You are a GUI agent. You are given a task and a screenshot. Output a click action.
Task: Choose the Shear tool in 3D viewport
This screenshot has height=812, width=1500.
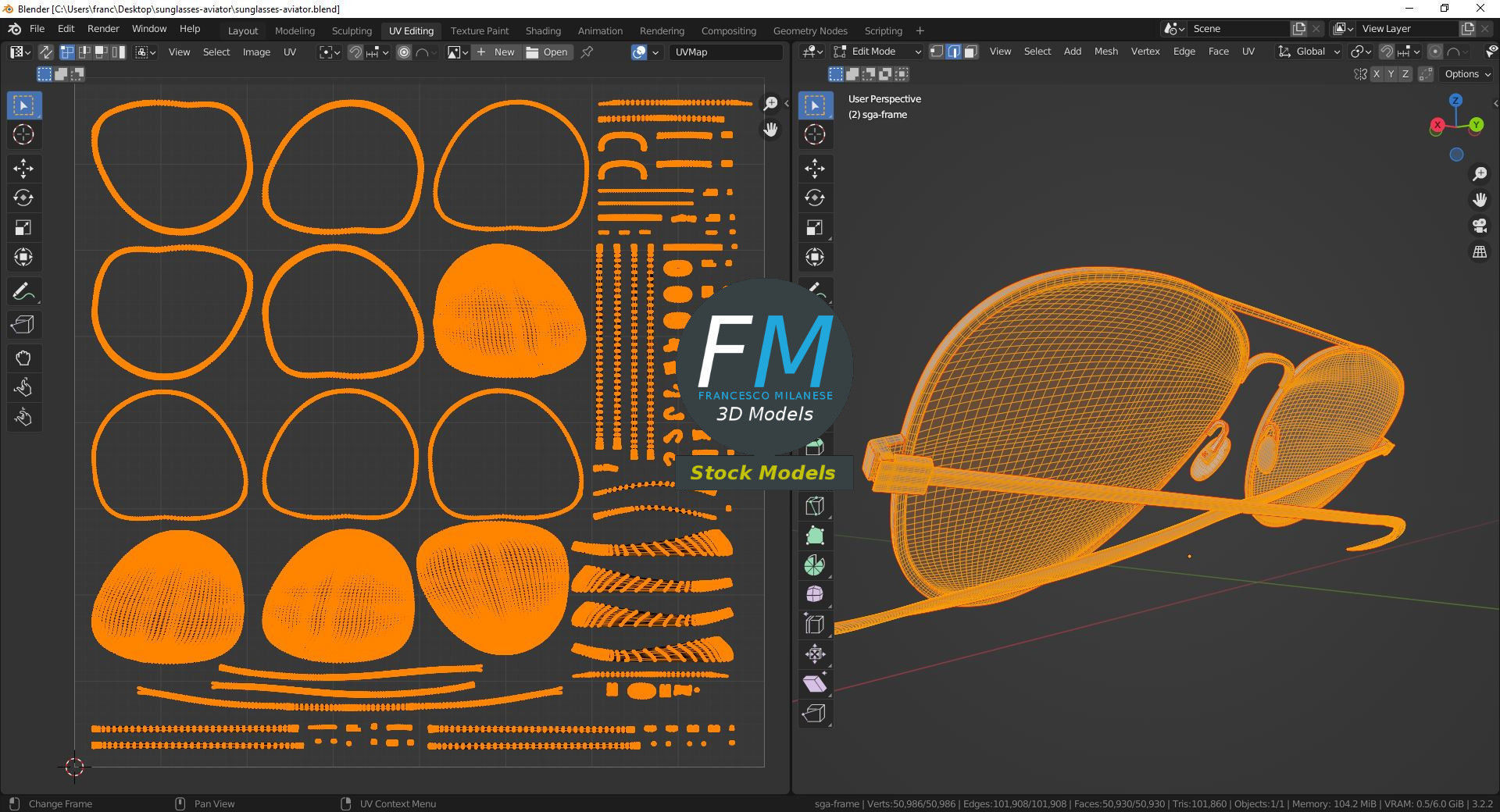point(815,683)
